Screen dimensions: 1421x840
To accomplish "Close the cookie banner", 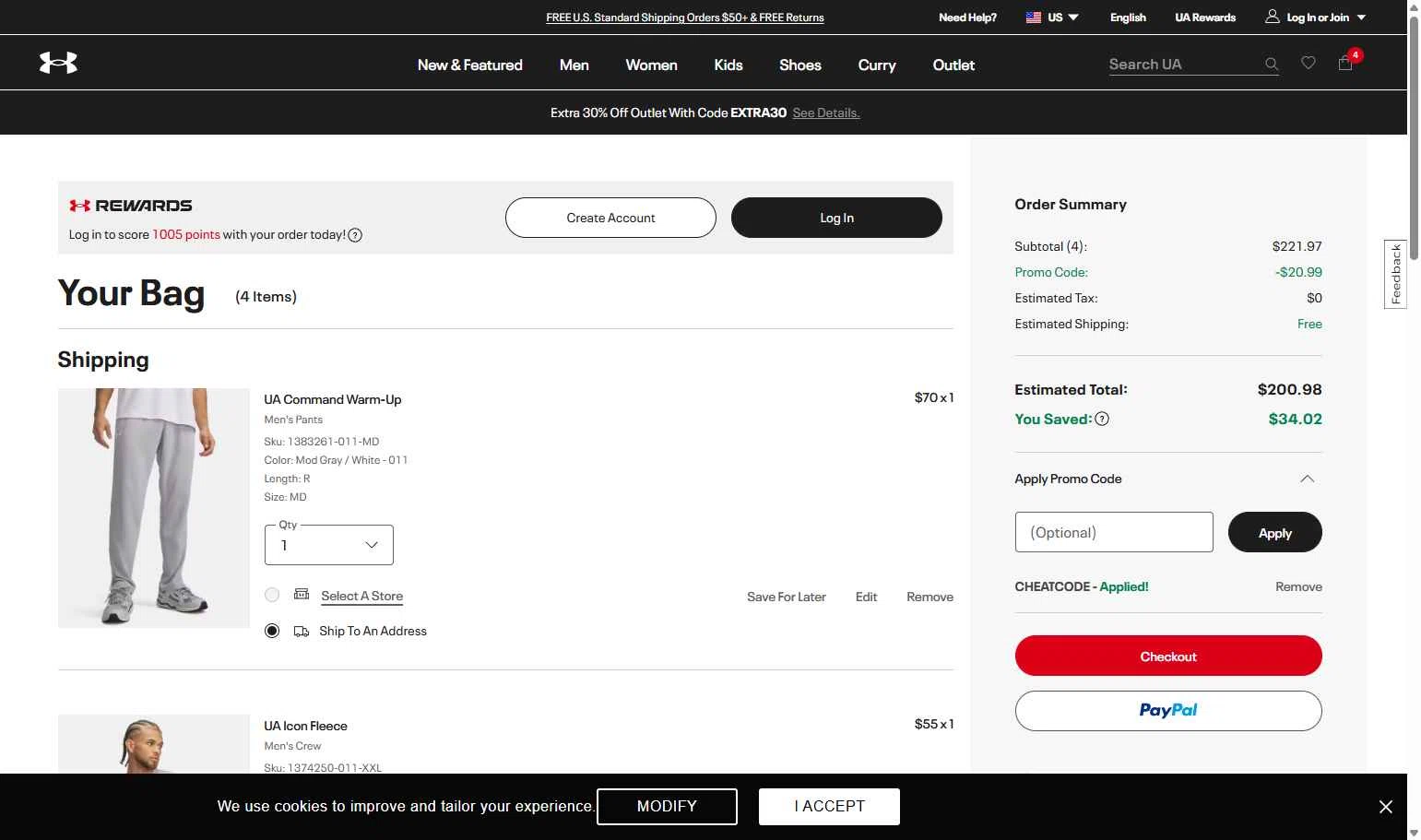I will click(x=1386, y=807).
